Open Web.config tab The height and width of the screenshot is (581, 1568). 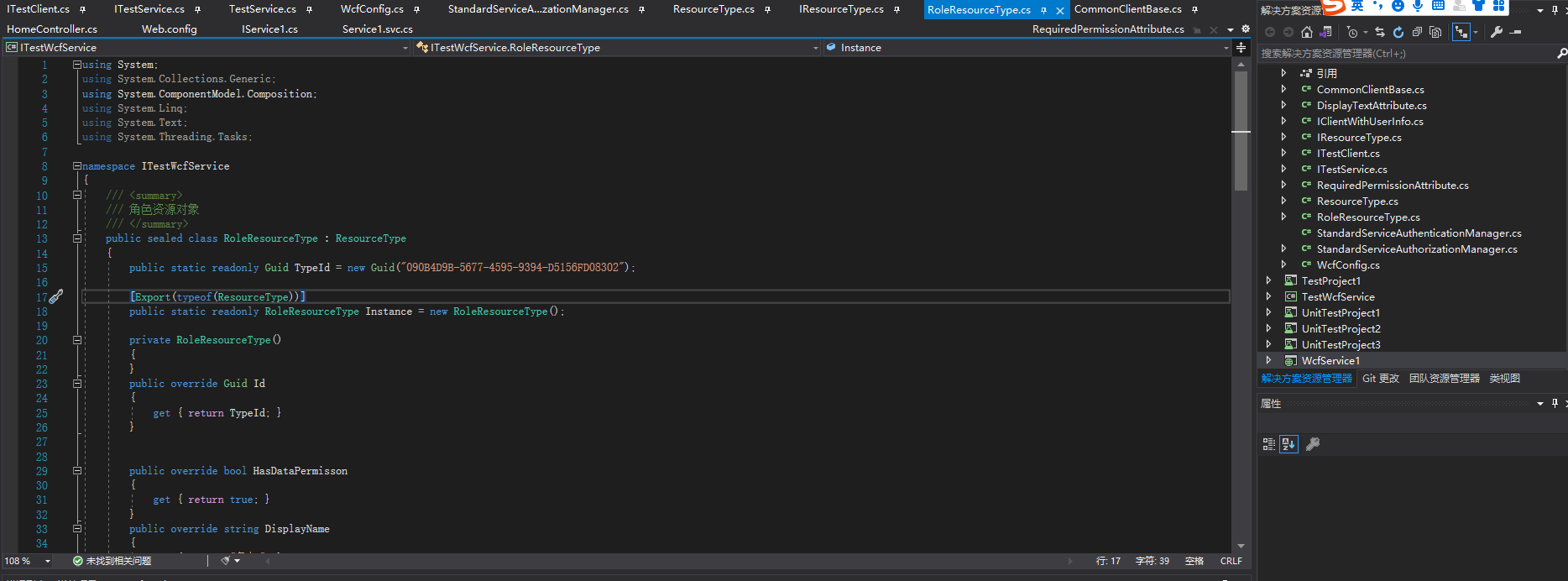(170, 29)
